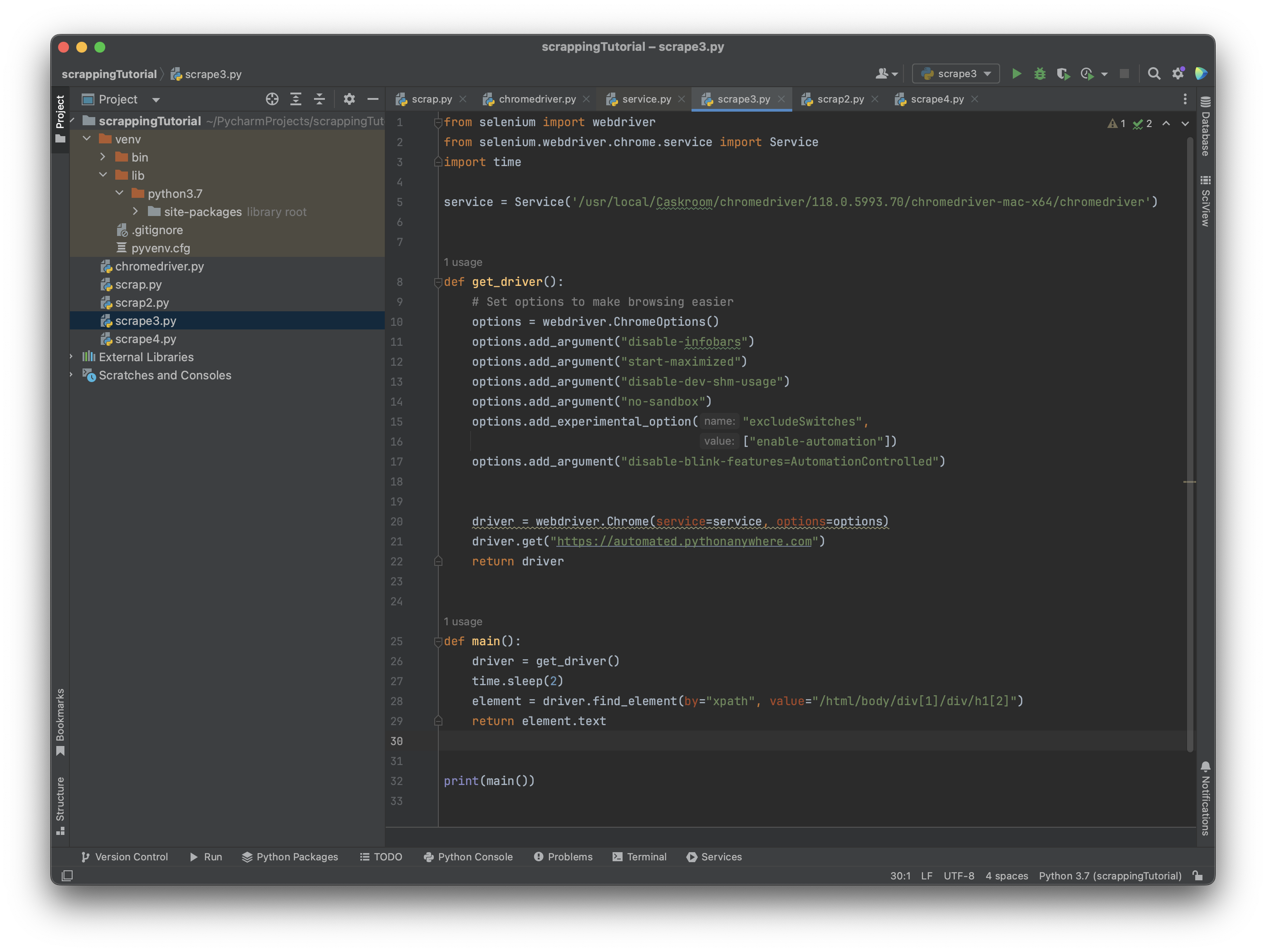The height and width of the screenshot is (952, 1266).
Task: Click the pythonanywhere URL in code
Action: click(x=683, y=541)
